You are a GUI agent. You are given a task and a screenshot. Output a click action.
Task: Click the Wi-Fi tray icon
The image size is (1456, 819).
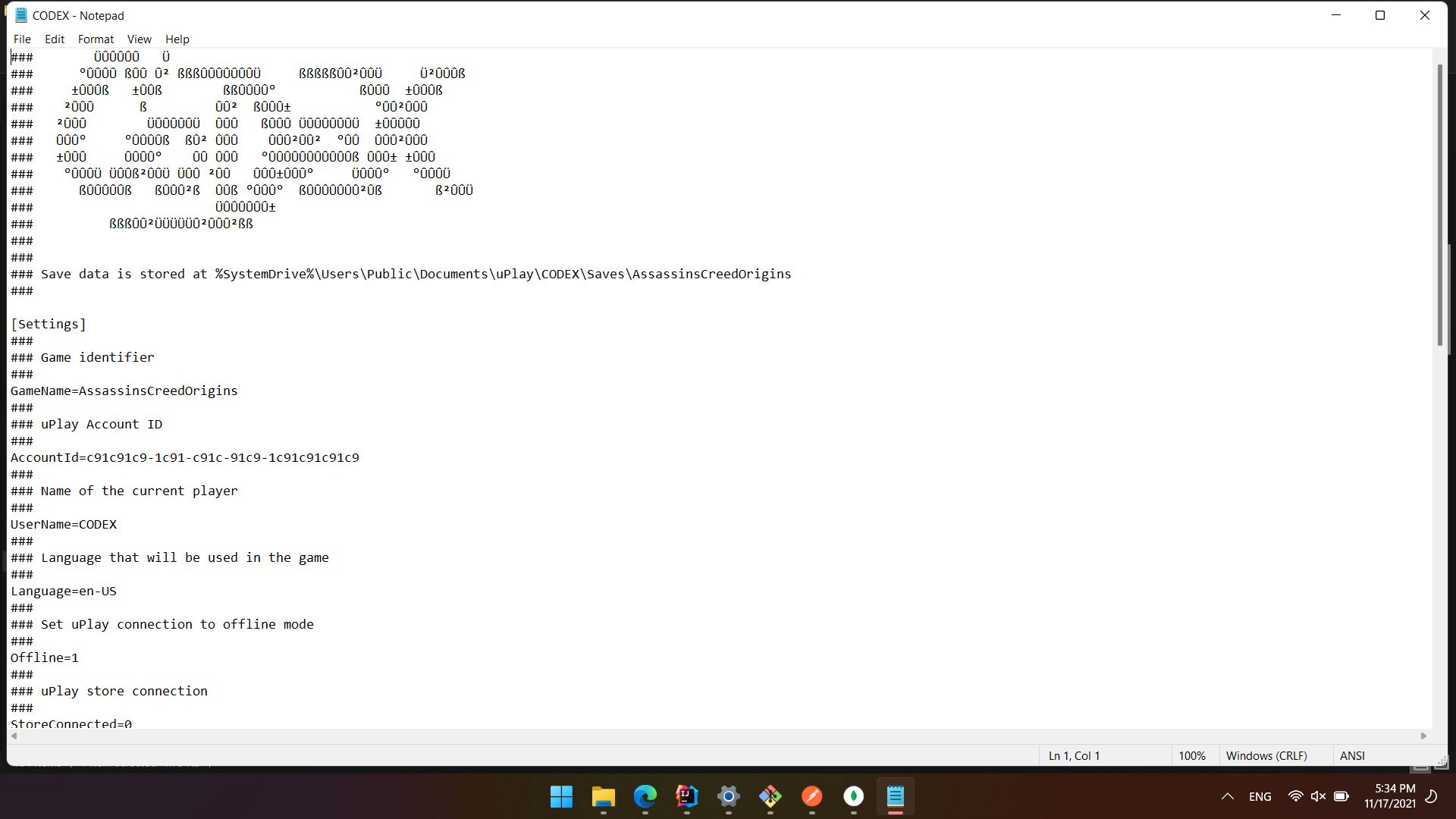pos(1295,796)
